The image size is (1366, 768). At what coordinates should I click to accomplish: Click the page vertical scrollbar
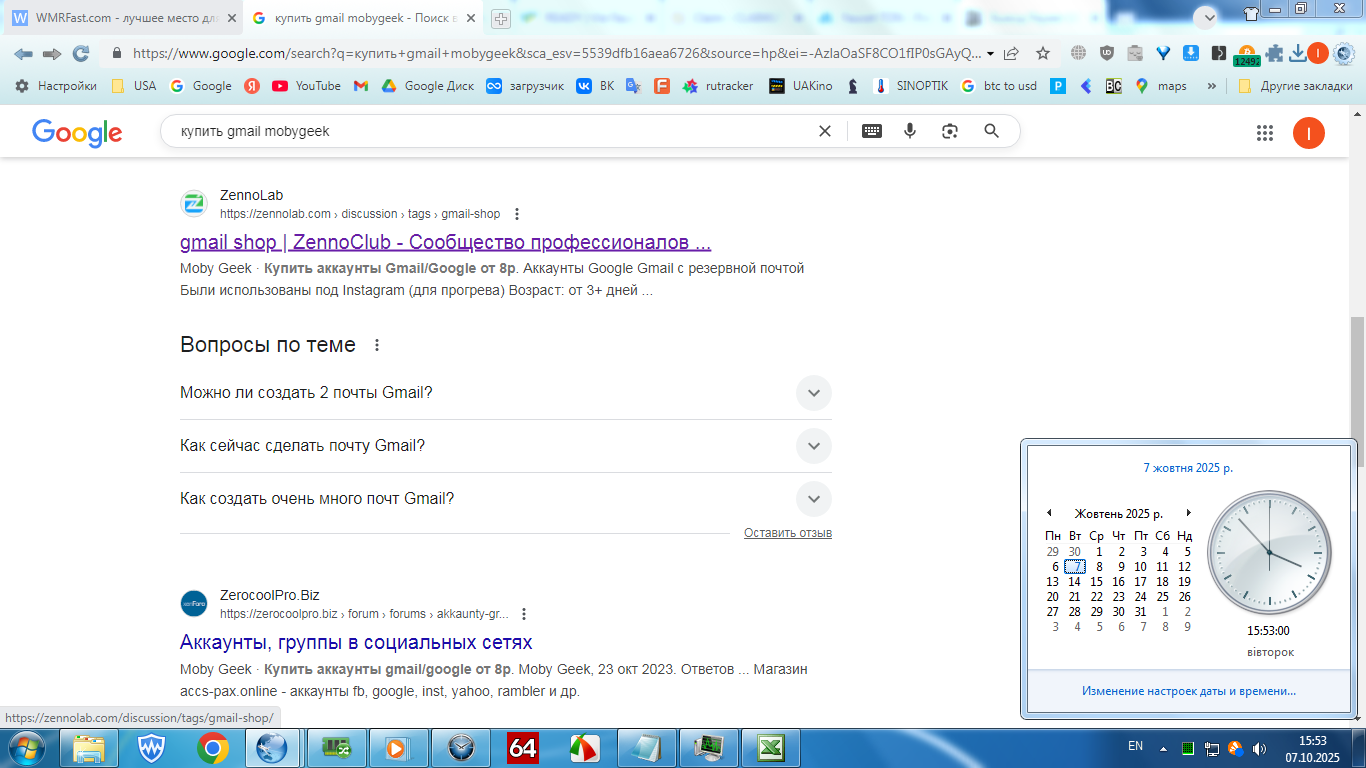[x=1357, y=393]
